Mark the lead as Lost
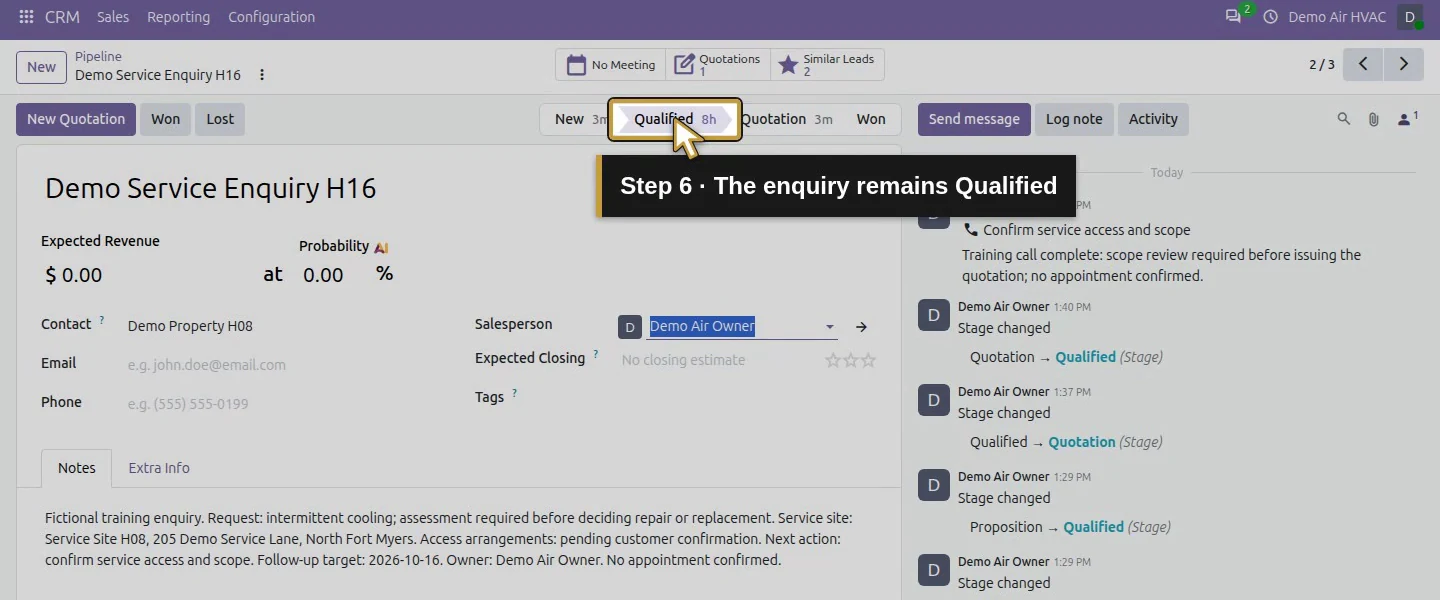This screenshot has height=600, width=1440. pyautogui.click(x=220, y=119)
